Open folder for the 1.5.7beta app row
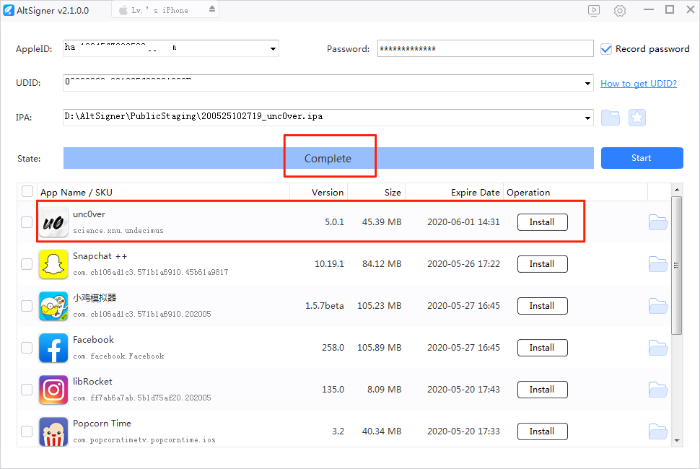The height and width of the screenshot is (469, 700). [658, 306]
